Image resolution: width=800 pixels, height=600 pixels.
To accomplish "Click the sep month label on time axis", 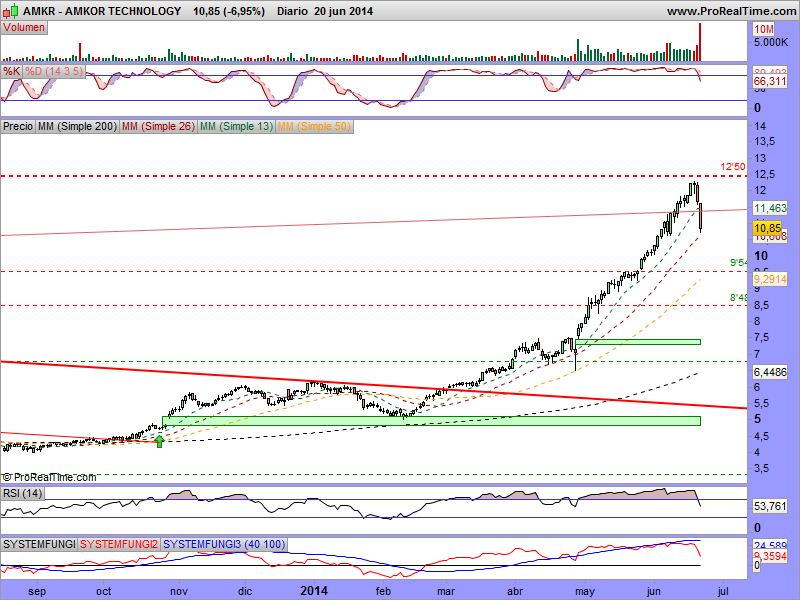I will (x=37, y=591).
